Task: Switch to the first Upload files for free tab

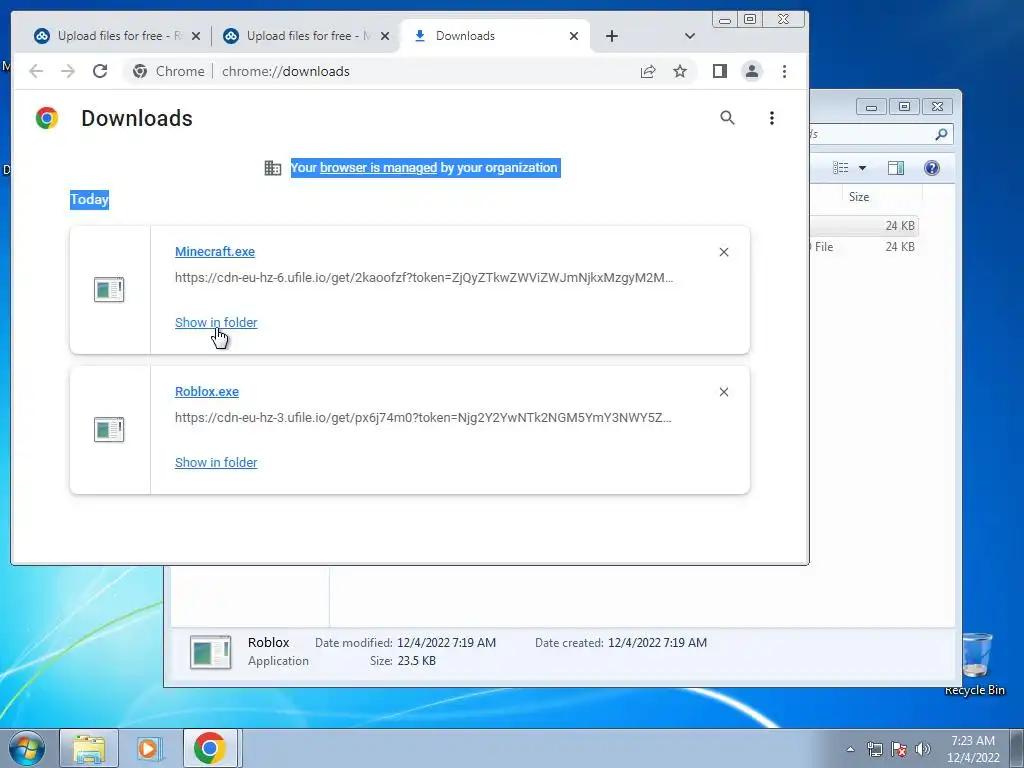Action: pos(118,36)
